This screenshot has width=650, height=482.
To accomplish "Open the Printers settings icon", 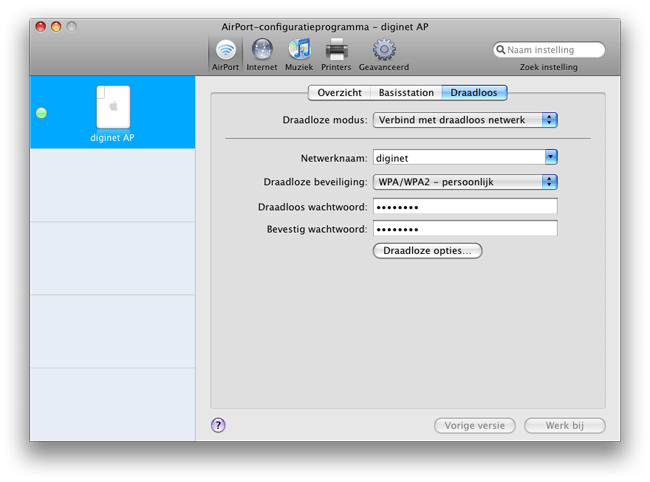I will point(336,49).
